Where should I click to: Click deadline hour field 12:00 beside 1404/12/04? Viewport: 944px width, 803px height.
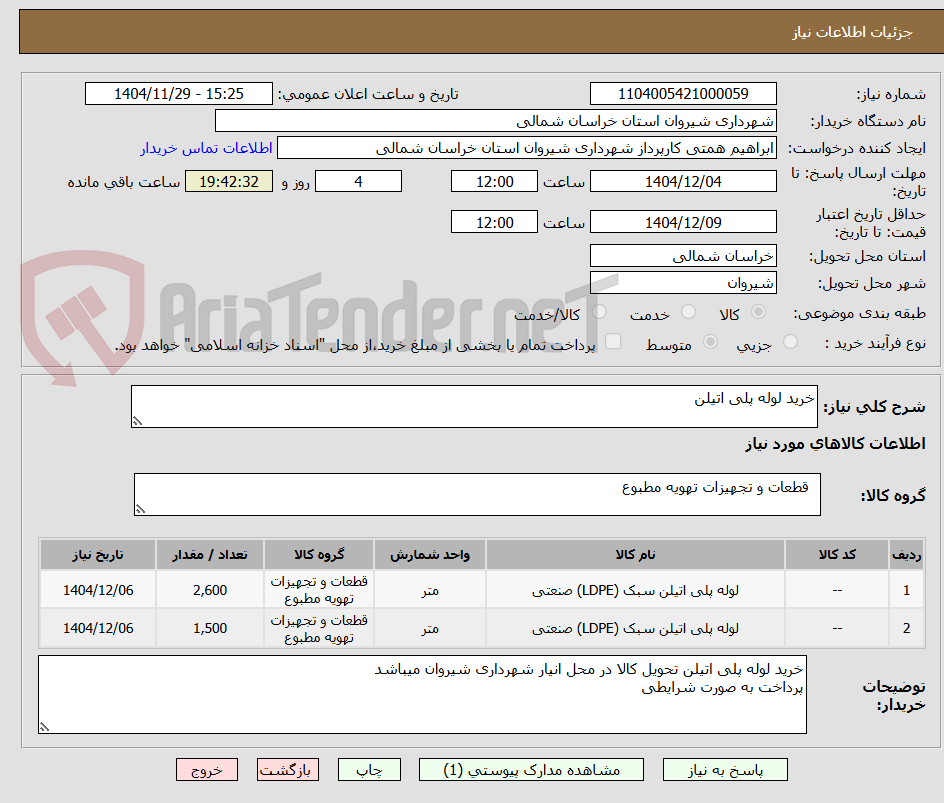point(494,181)
